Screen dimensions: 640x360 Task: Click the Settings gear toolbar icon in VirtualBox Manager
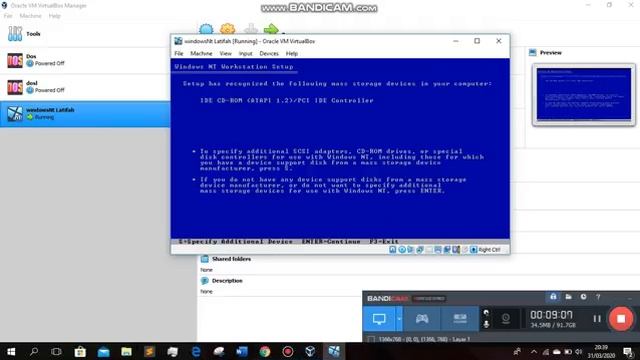pyautogui.click(x=227, y=29)
